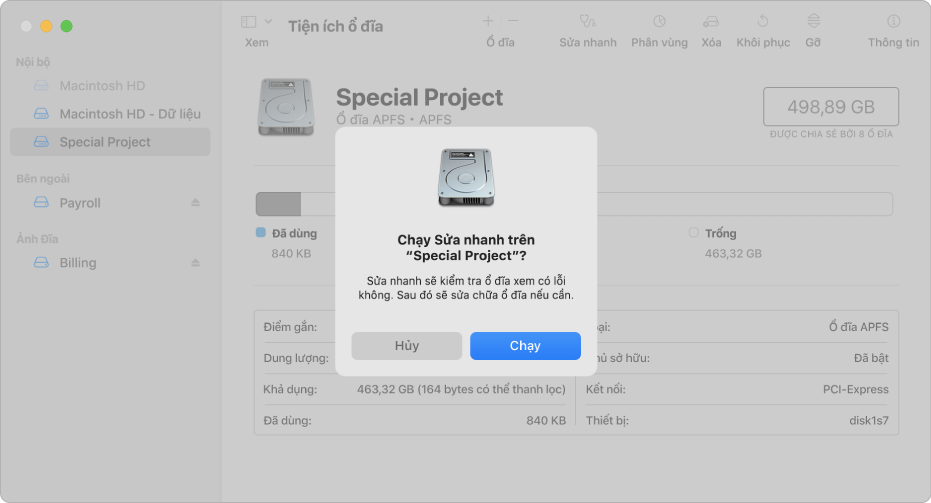
Task: Eject the Billing disk image
Action: click(196, 263)
